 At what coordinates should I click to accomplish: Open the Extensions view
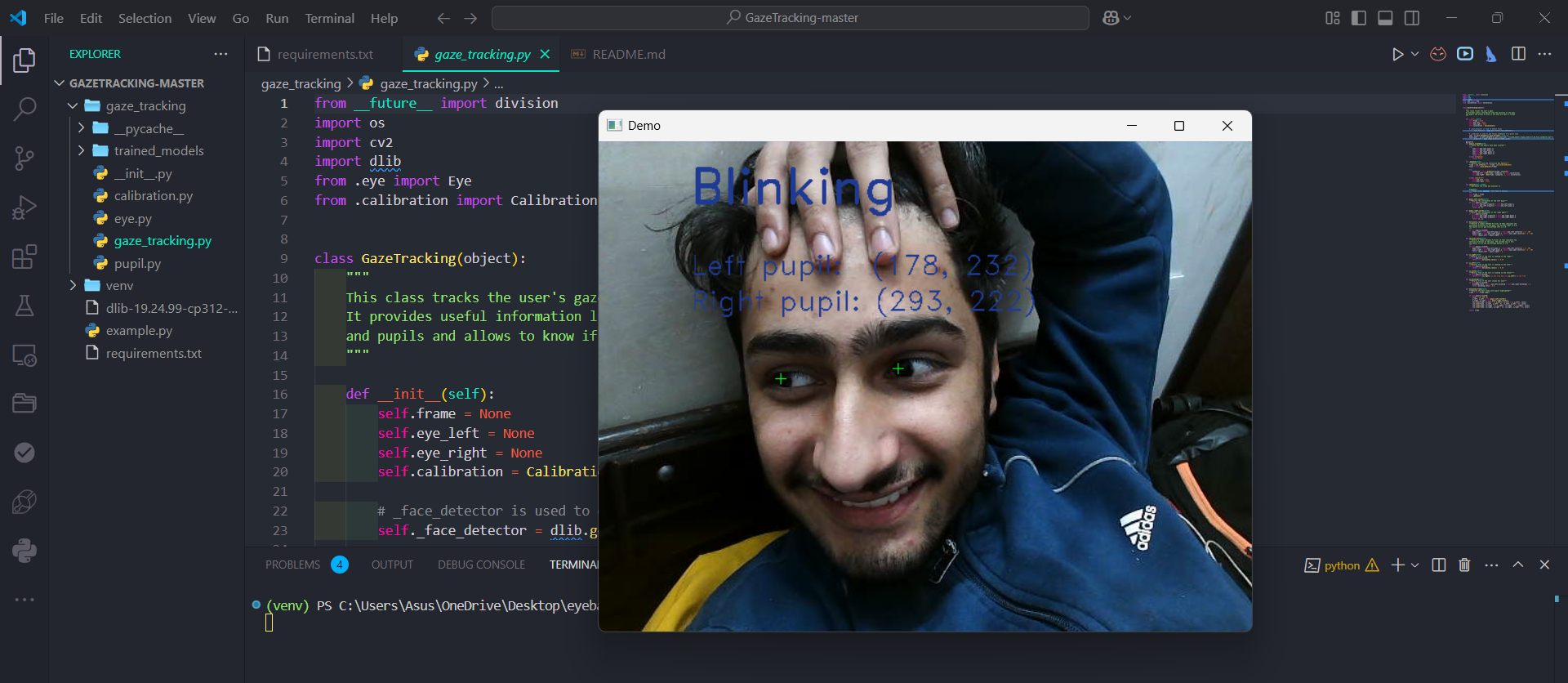click(x=24, y=257)
